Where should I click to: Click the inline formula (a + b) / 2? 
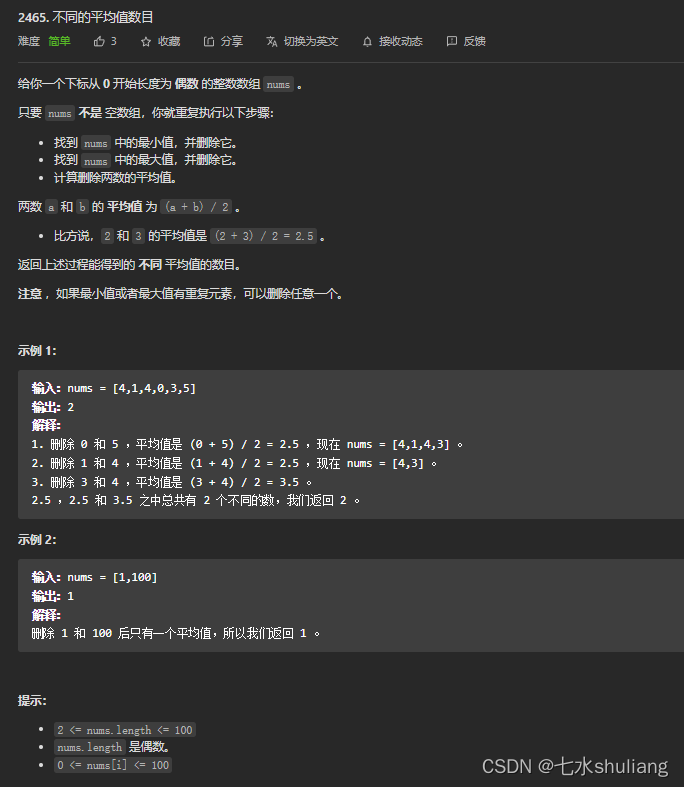point(199,207)
